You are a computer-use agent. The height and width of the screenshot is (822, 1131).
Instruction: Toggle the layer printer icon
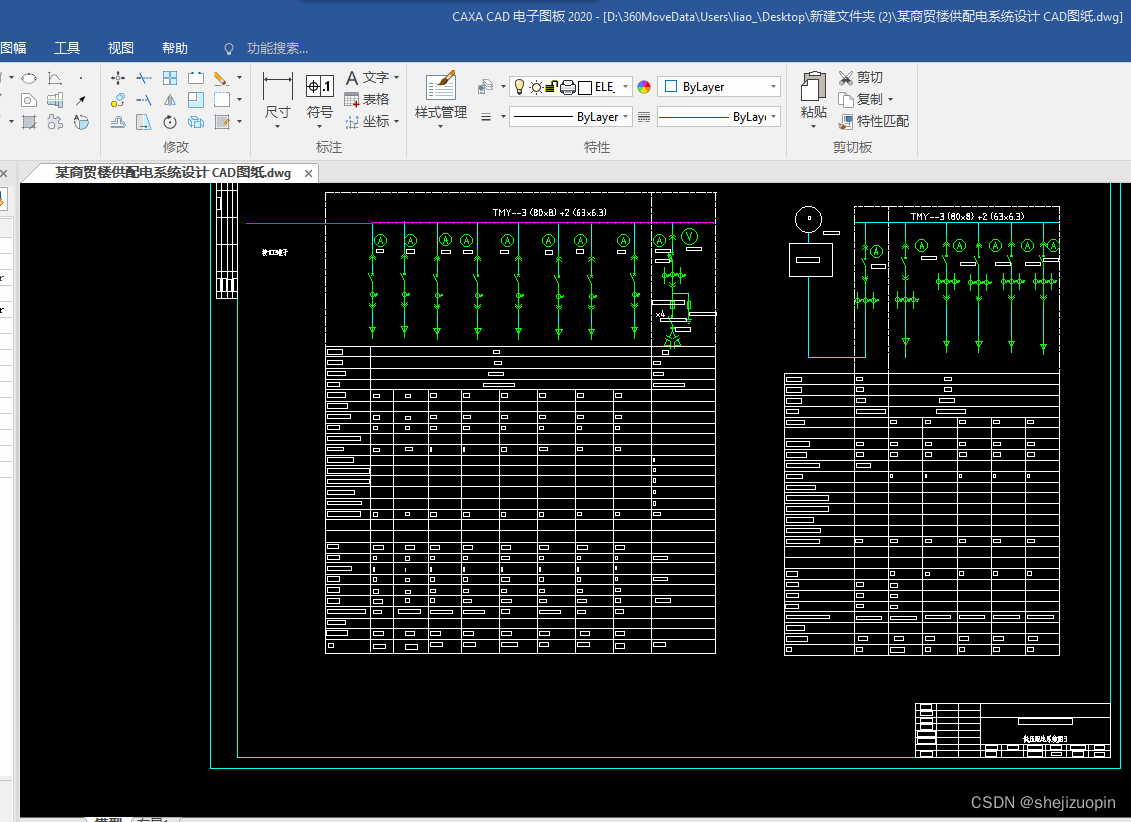coord(568,87)
